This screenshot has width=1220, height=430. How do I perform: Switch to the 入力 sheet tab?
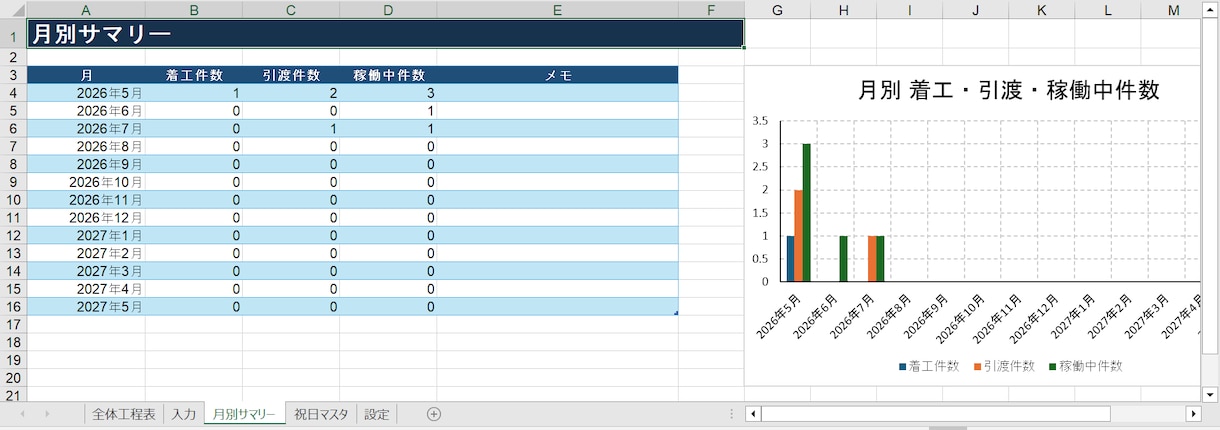click(x=183, y=414)
